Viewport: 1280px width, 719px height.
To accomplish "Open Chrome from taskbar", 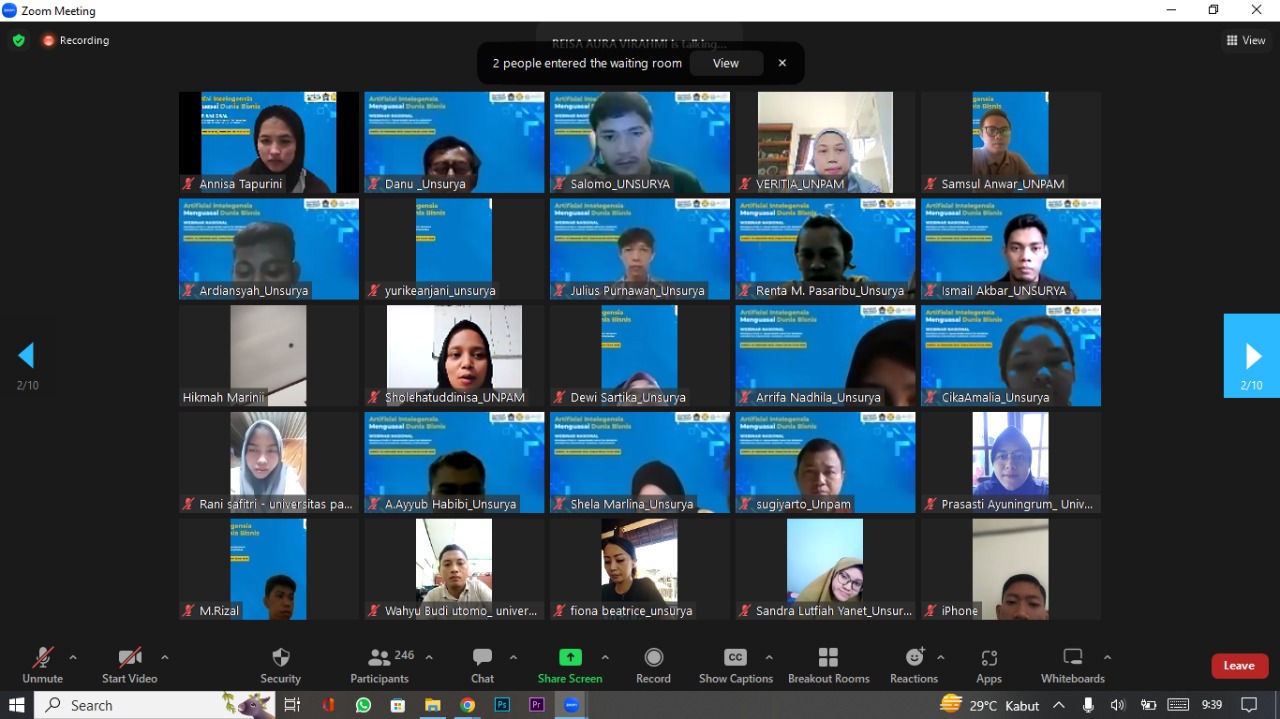I will [467, 705].
